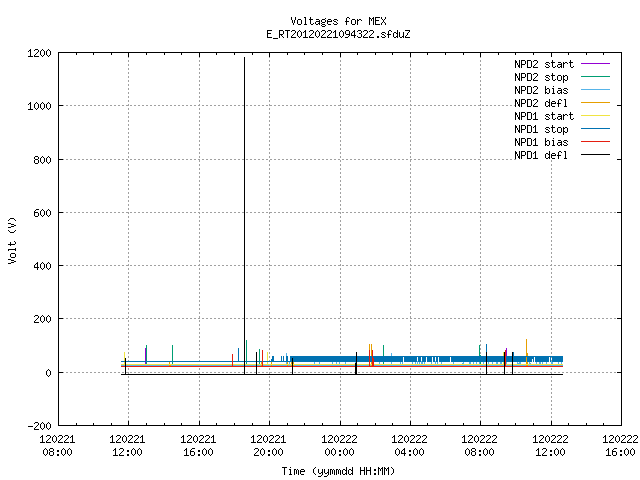
Task: Click the 'Time (yymmdd HH:MM)' x-axis title
Action: pyautogui.click(x=338, y=471)
